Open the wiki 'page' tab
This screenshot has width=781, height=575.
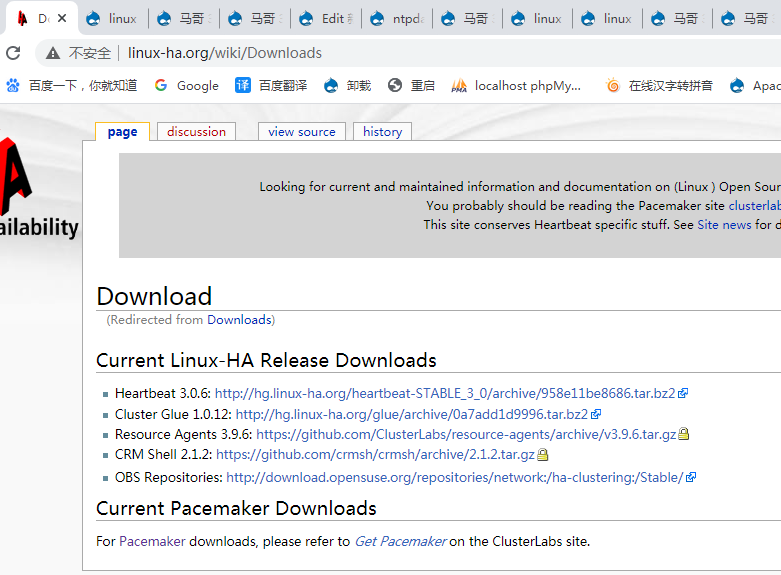(122, 132)
